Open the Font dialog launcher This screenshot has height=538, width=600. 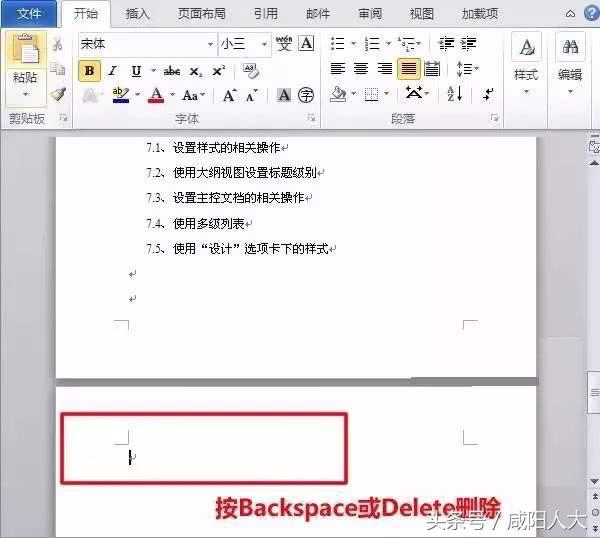(x=312, y=118)
